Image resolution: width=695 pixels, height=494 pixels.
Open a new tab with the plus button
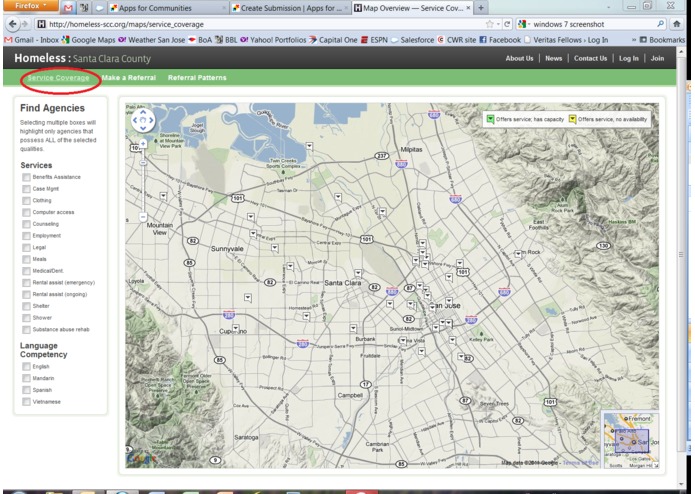coord(481,8)
